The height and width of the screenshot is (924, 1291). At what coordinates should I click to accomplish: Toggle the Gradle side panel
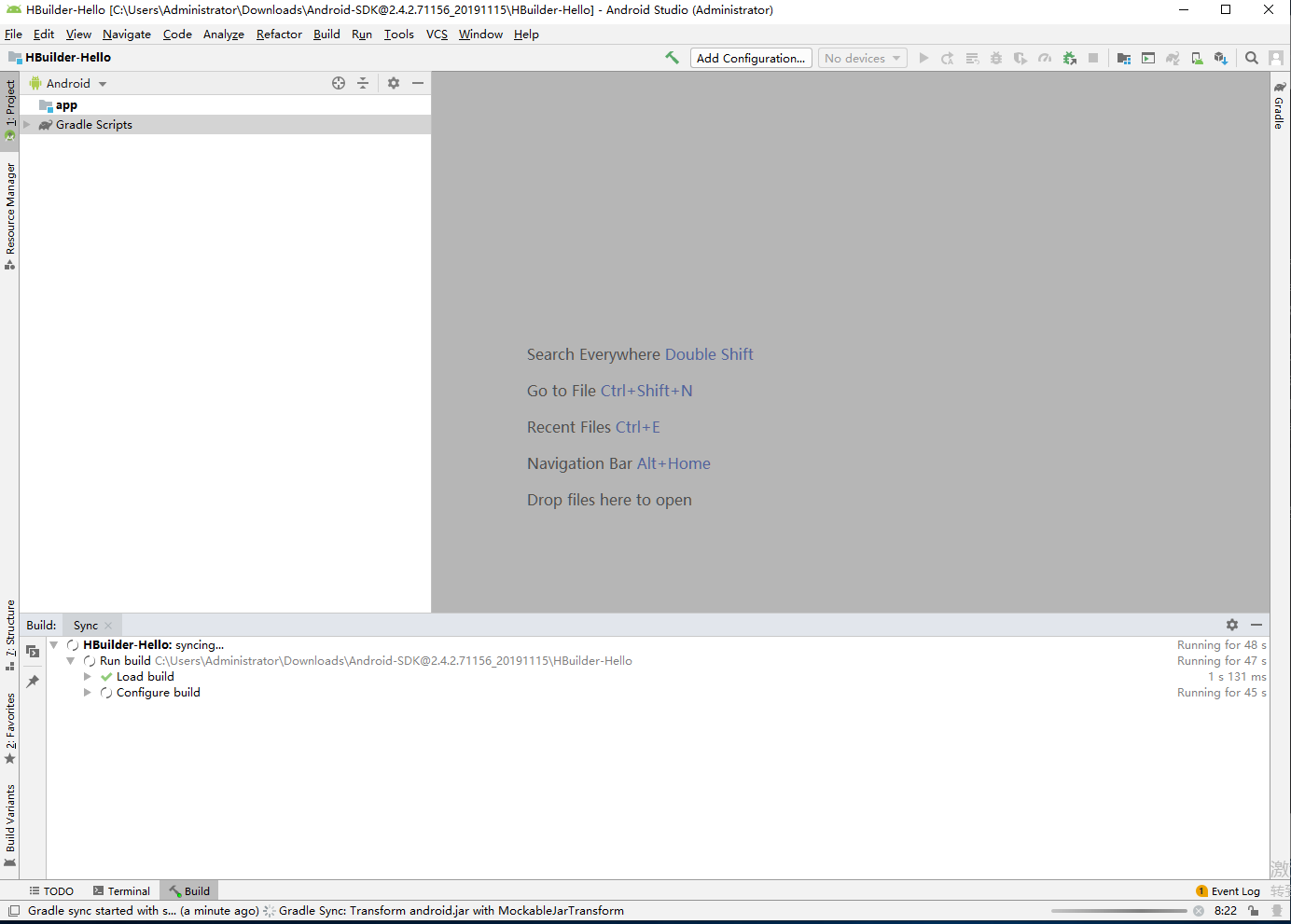pyautogui.click(x=1280, y=105)
